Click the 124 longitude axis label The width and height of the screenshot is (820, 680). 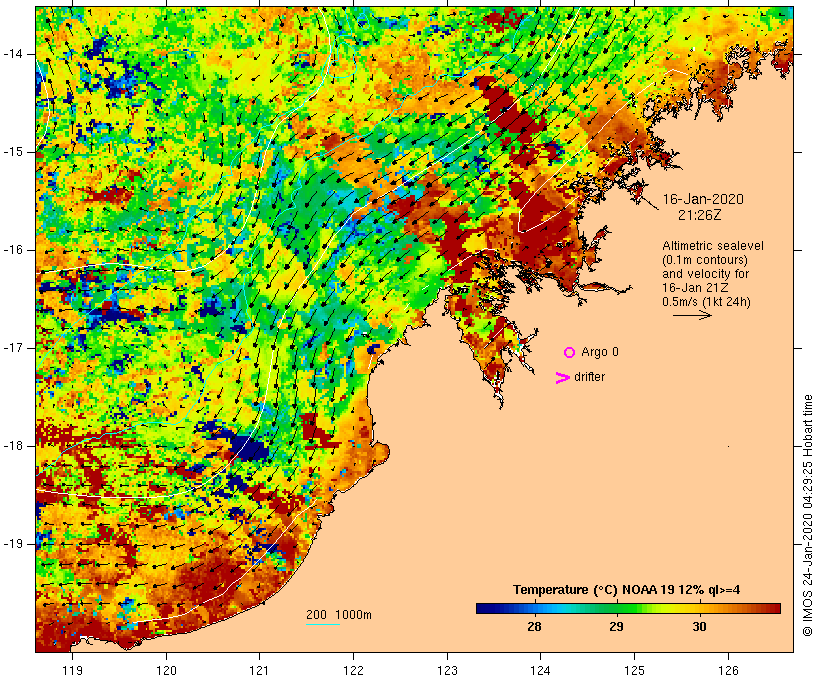pos(540,670)
